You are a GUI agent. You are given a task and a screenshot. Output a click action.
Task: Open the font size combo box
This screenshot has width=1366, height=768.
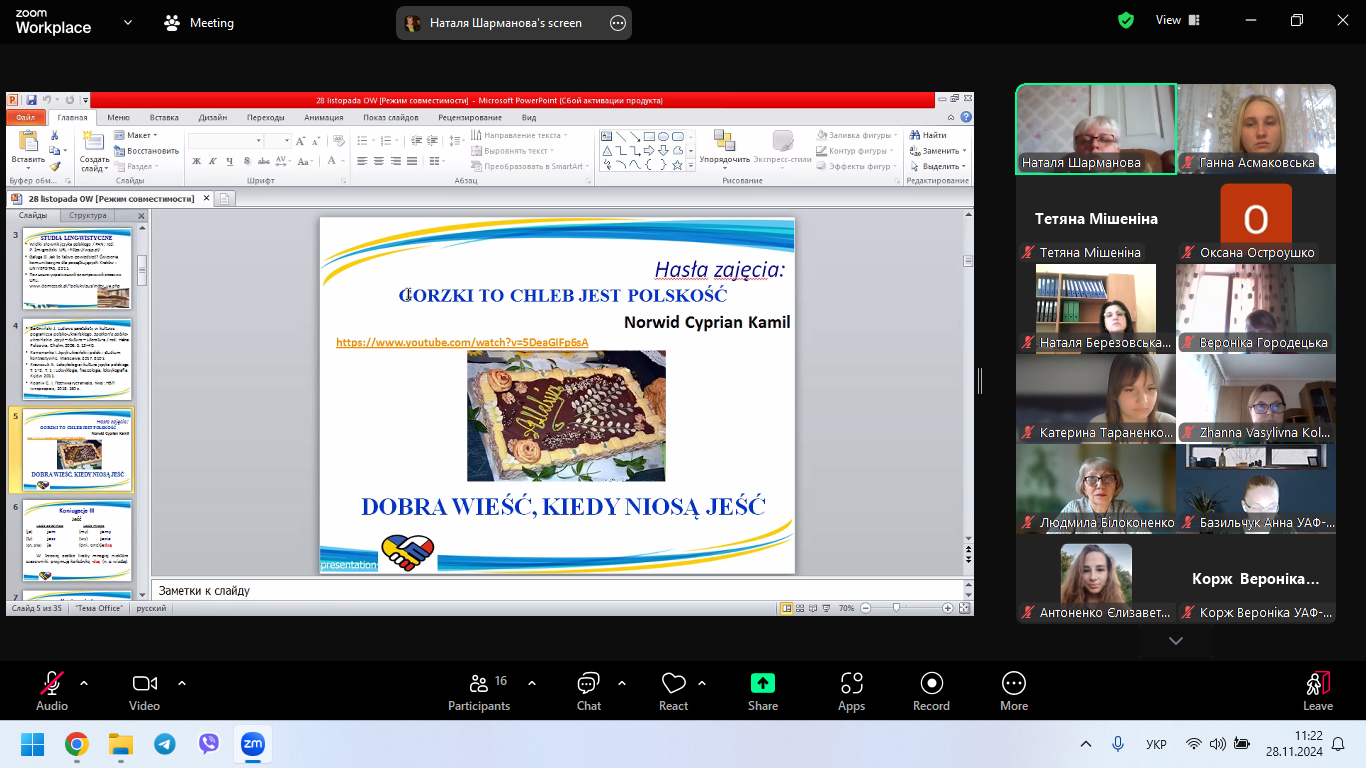[278, 141]
